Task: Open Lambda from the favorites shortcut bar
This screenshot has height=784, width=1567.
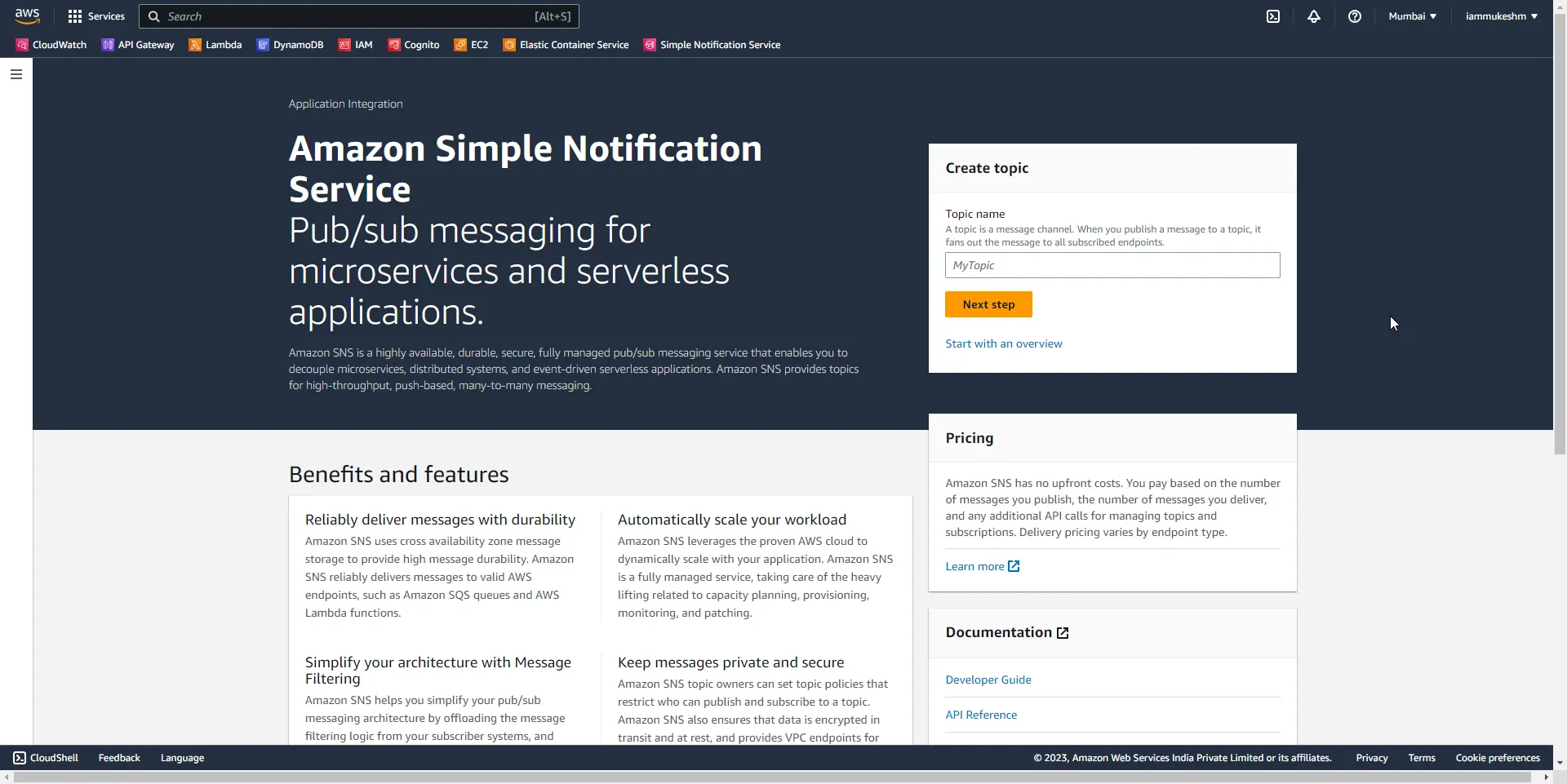Action: tap(215, 45)
